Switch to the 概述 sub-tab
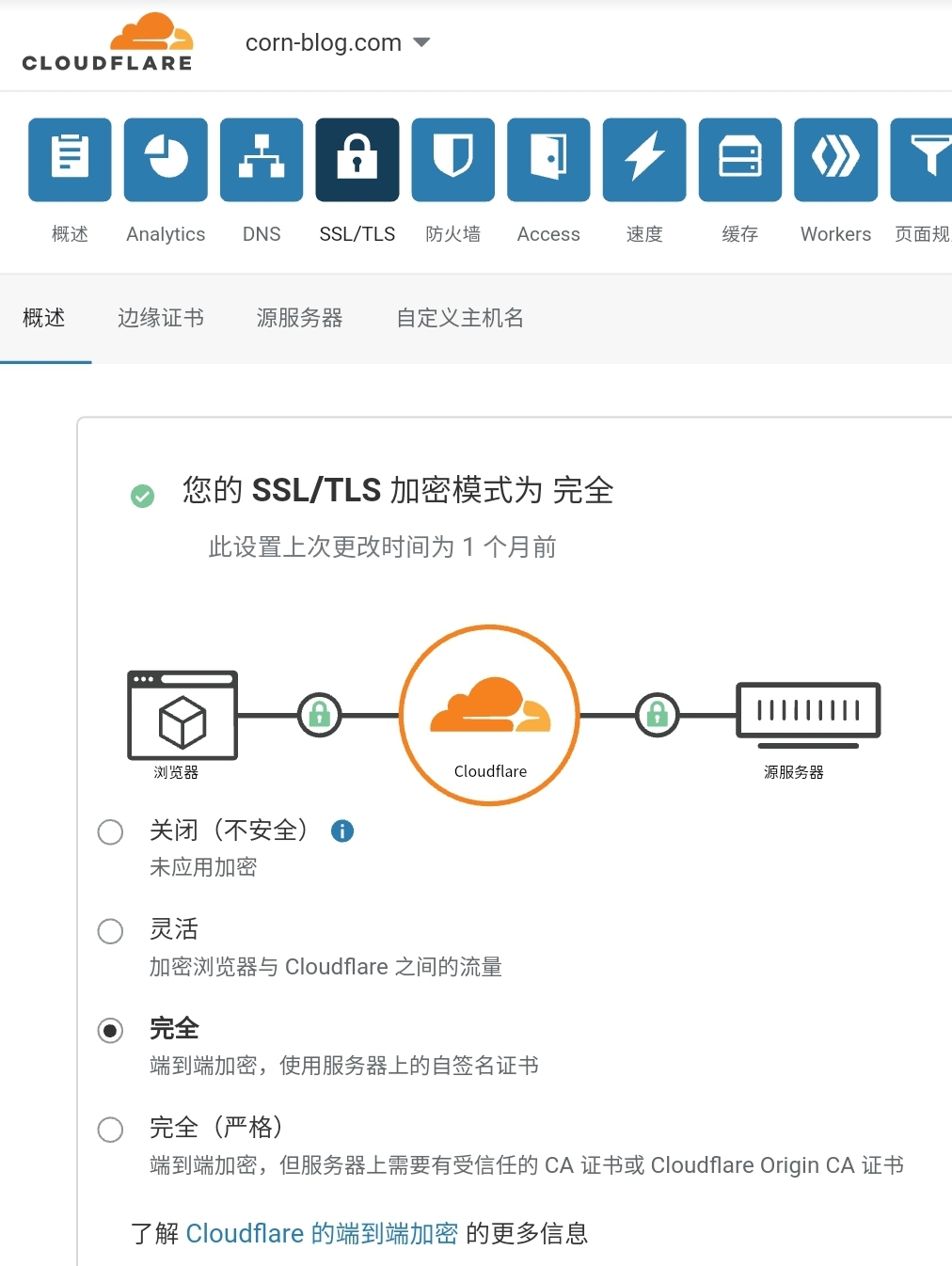The width and height of the screenshot is (952, 1266). tap(44, 318)
